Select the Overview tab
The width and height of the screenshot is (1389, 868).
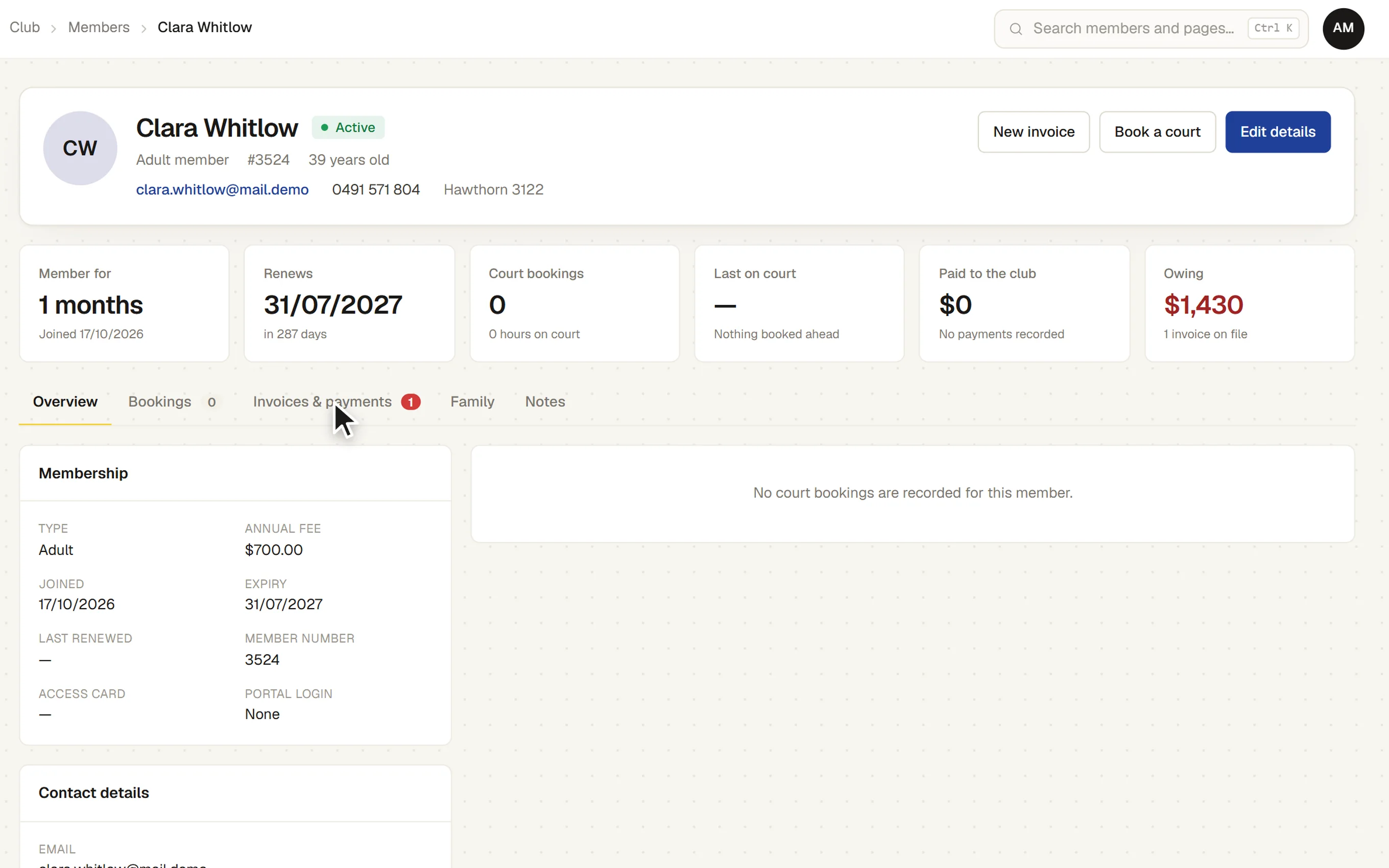coord(65,402)
